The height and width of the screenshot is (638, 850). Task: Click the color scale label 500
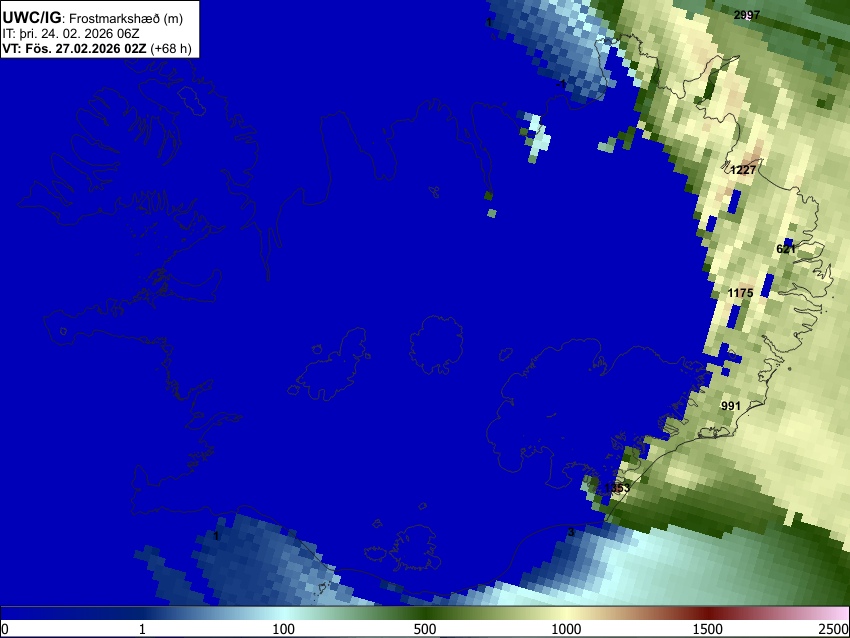424,629
